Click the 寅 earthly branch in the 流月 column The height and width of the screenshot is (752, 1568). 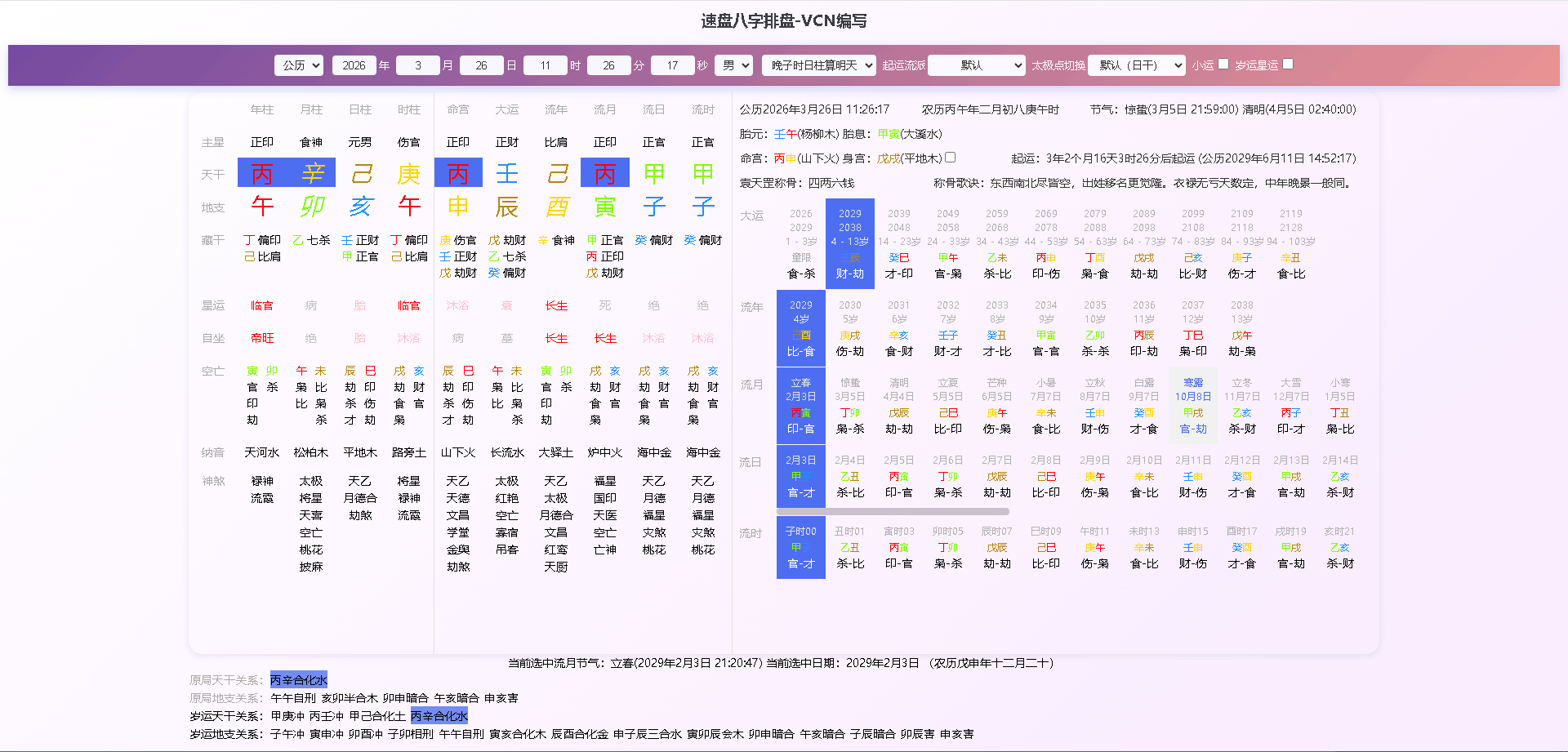(x=605, y=207)
